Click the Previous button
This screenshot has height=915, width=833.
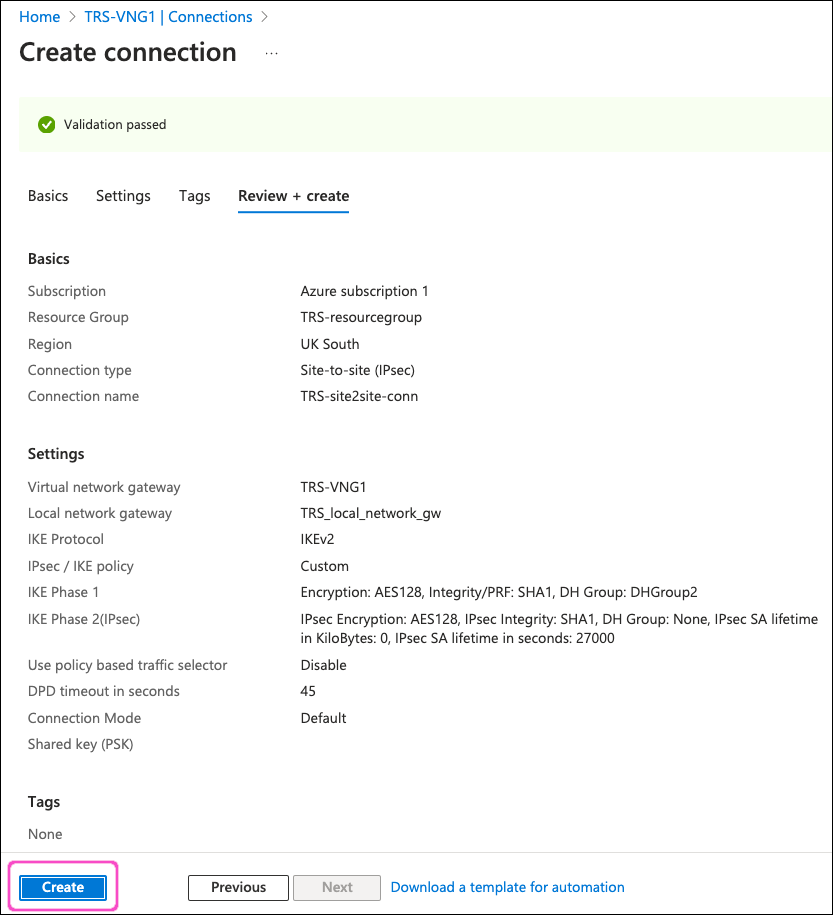pos(238,887)
